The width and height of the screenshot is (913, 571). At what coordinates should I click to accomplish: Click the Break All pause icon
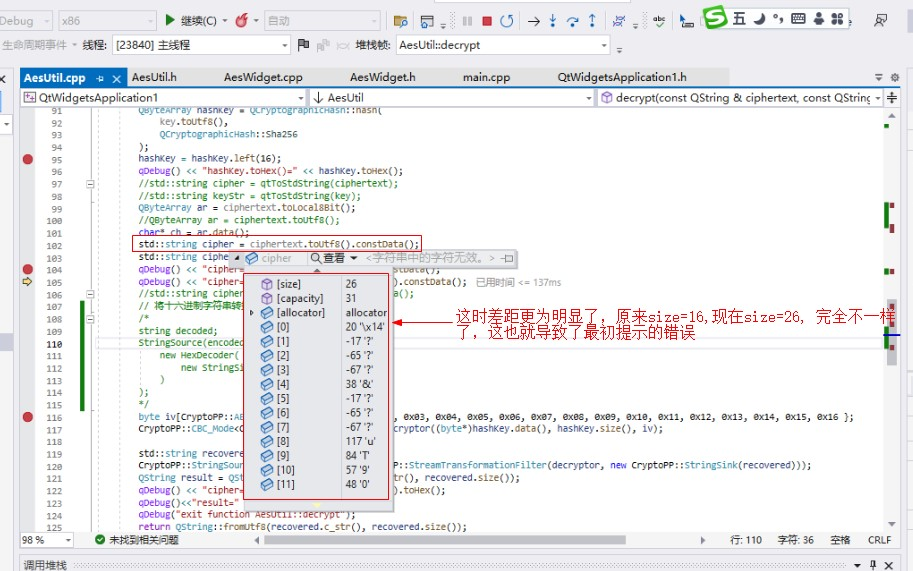pyautogui.click(x=467, y=22)
